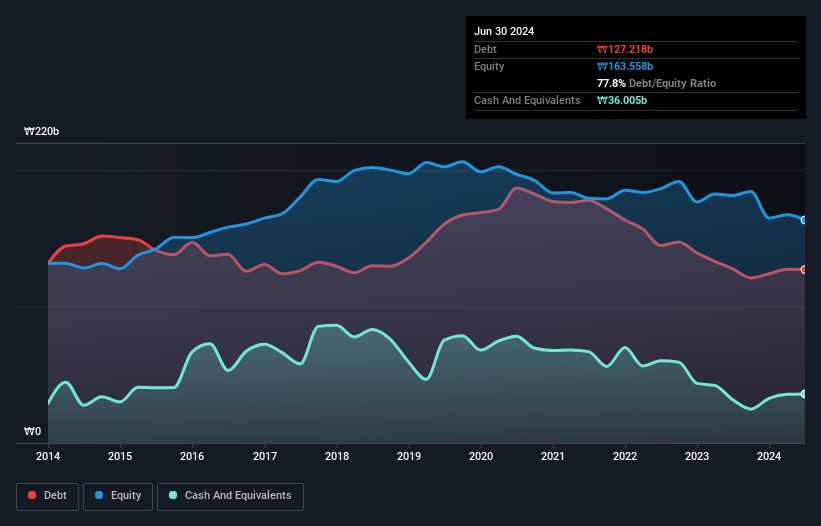Click the 2017 x-axis label

(x=265, y=456)
